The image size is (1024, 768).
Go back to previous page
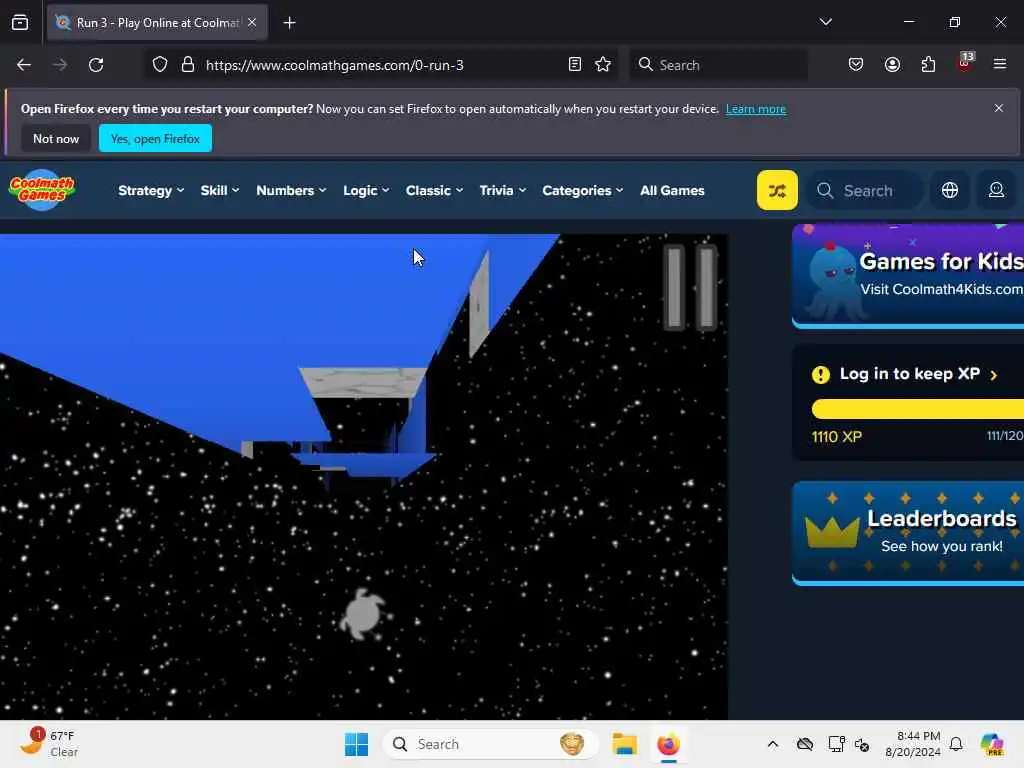tap(24, 65)
